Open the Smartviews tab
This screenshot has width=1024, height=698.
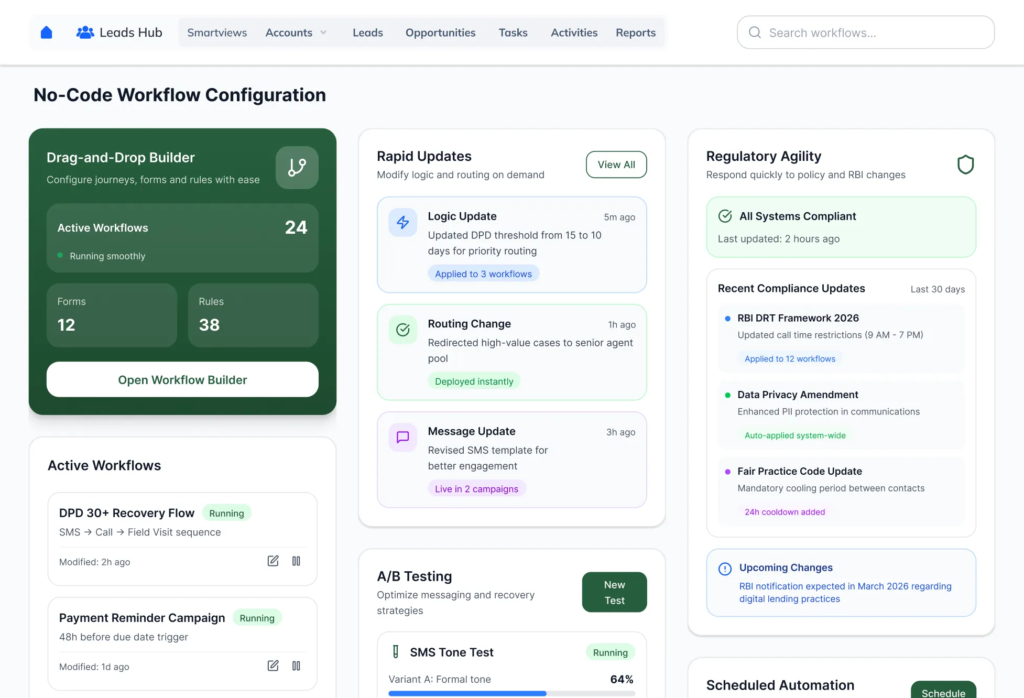tap(217, 33)
